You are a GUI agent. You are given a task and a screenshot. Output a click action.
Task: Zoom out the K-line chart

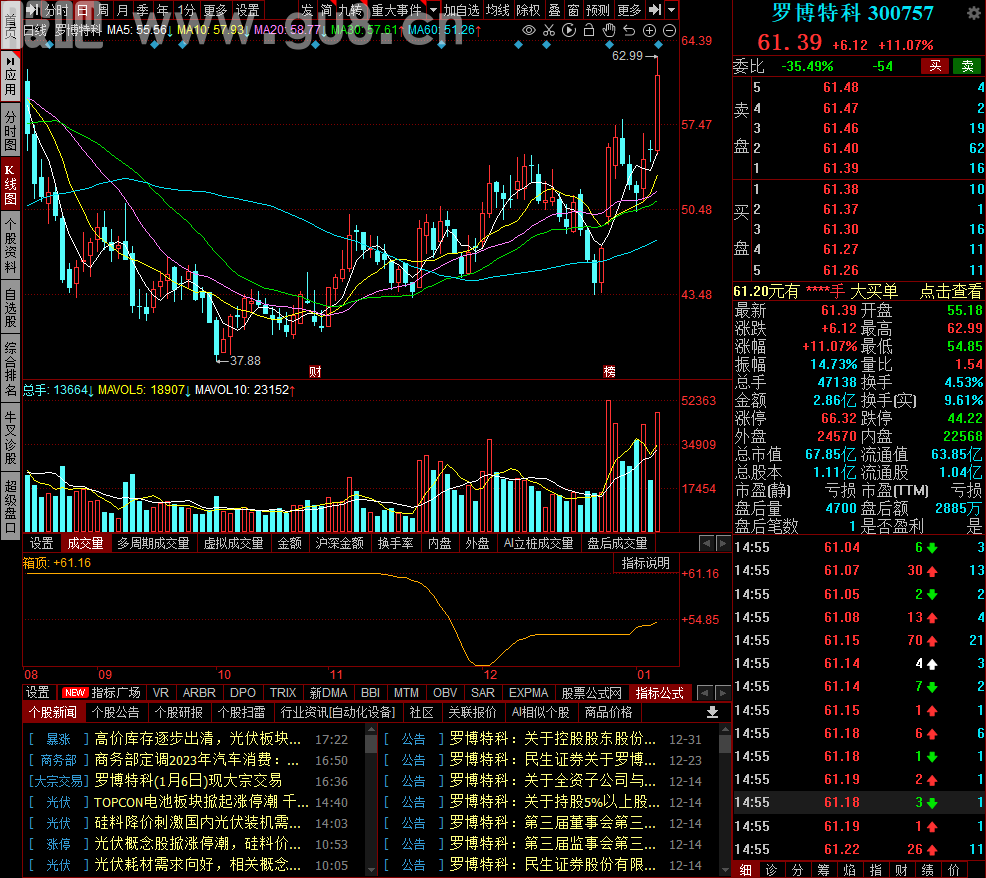click(670, 30)
